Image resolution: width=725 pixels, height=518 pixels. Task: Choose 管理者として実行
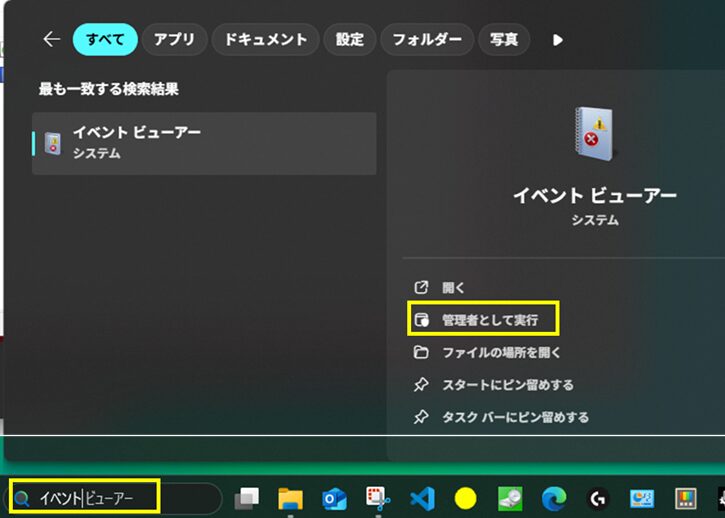tap(490, 320)
